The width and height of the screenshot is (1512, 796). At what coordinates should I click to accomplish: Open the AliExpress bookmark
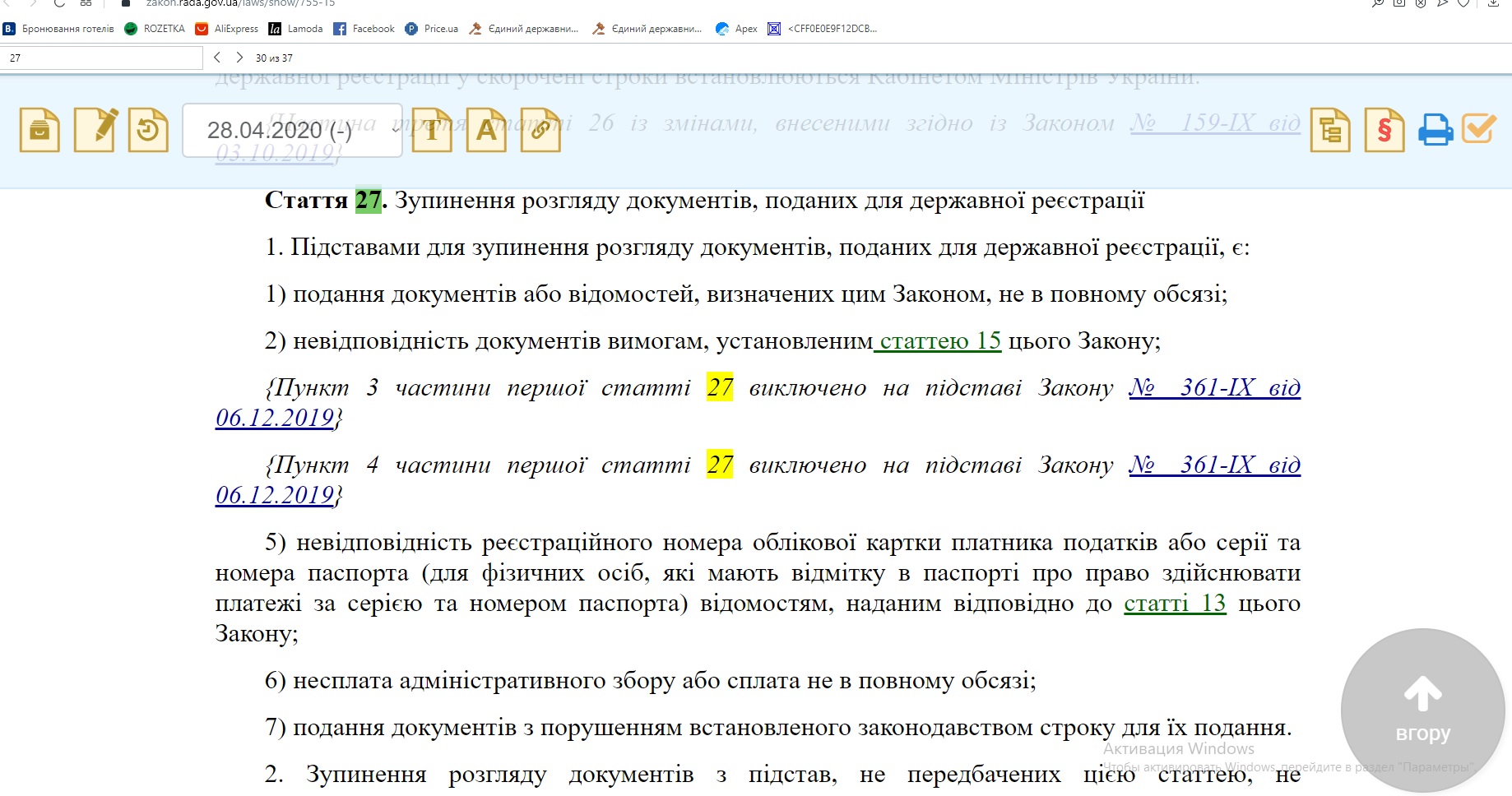(x=227, y=29)
